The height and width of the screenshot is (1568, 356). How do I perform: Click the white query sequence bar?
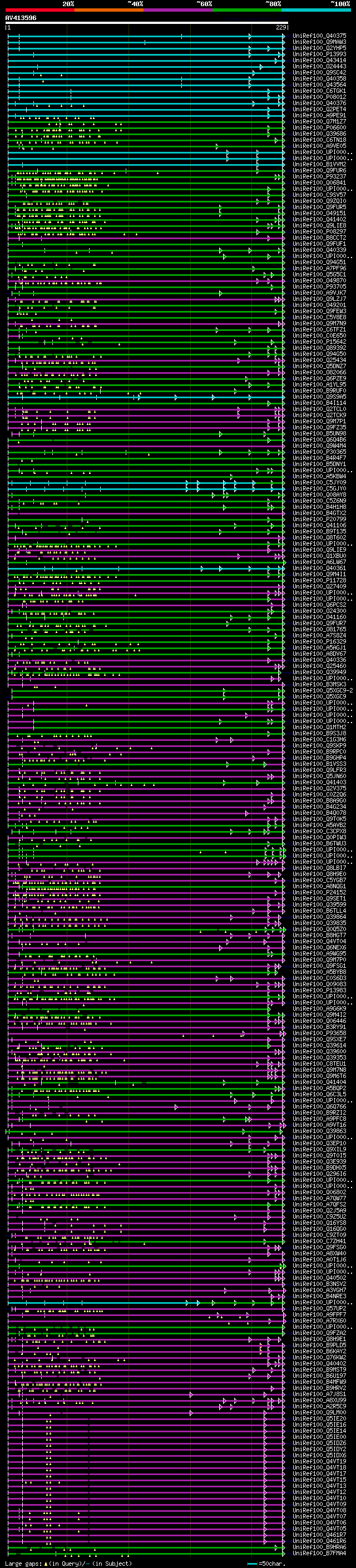point(147,23)
